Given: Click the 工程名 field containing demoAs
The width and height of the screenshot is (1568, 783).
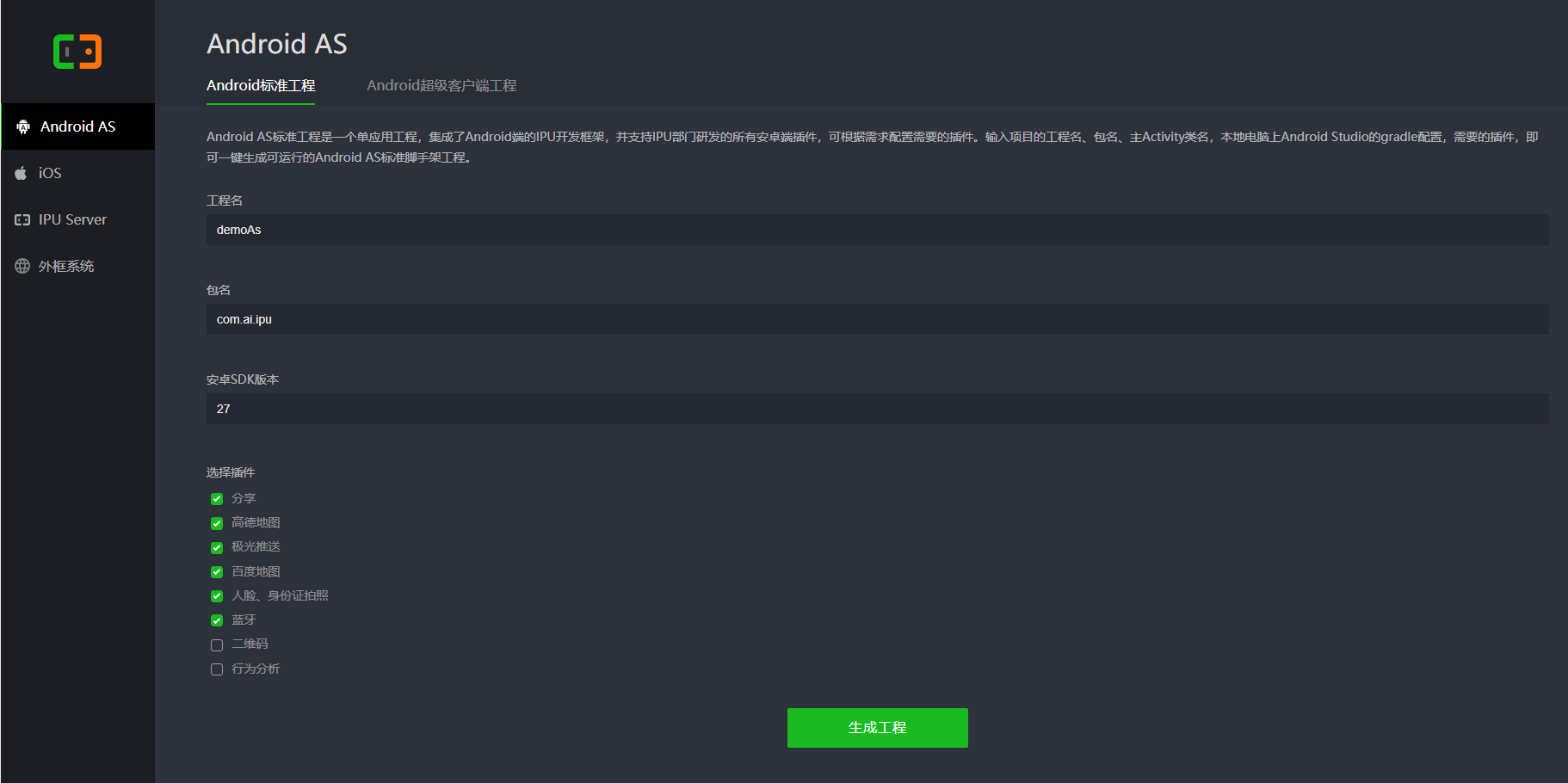Looking at the screenshot, I should pos(877,230).
